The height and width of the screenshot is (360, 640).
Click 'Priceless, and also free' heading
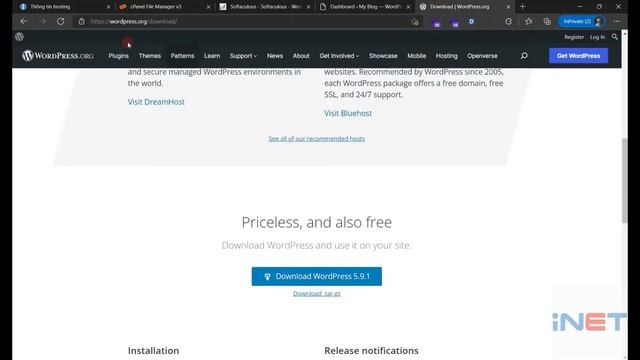click(317, 222)
